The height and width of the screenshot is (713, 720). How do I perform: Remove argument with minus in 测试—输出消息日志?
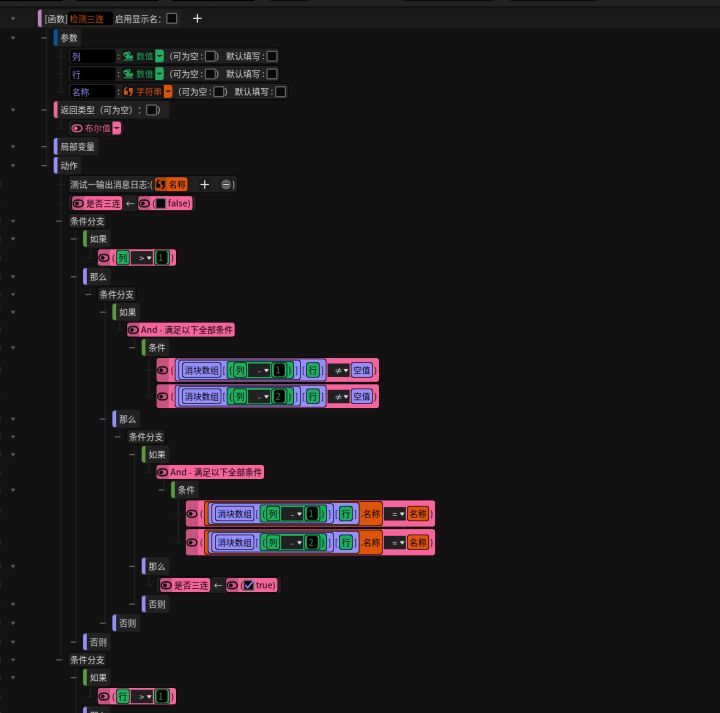tap(225, 185)
